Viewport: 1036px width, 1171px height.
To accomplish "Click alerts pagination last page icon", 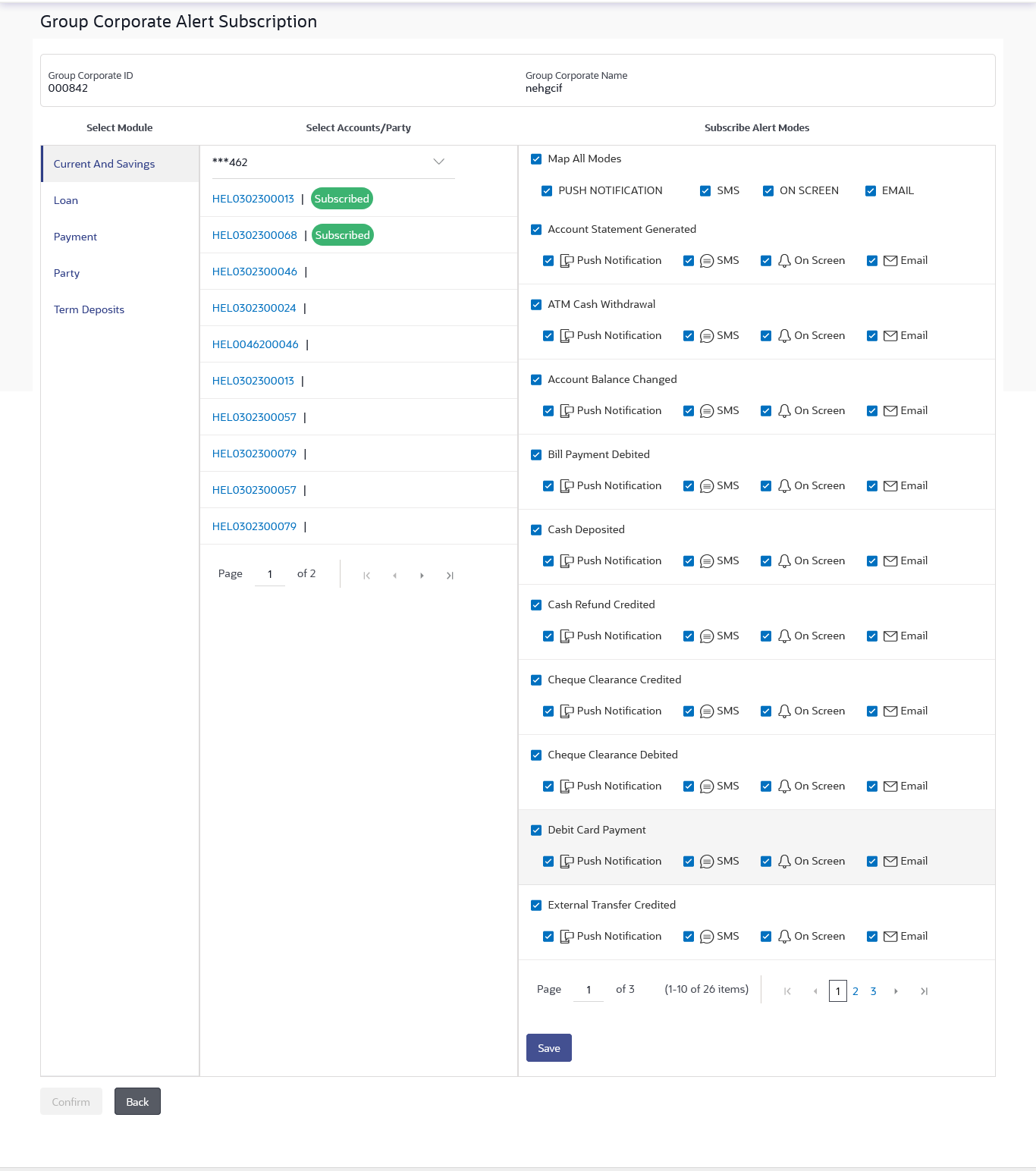I will pos(924,991).
